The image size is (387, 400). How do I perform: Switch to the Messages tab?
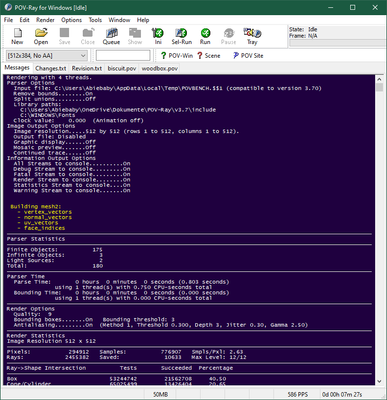click(x=17, y=68)
